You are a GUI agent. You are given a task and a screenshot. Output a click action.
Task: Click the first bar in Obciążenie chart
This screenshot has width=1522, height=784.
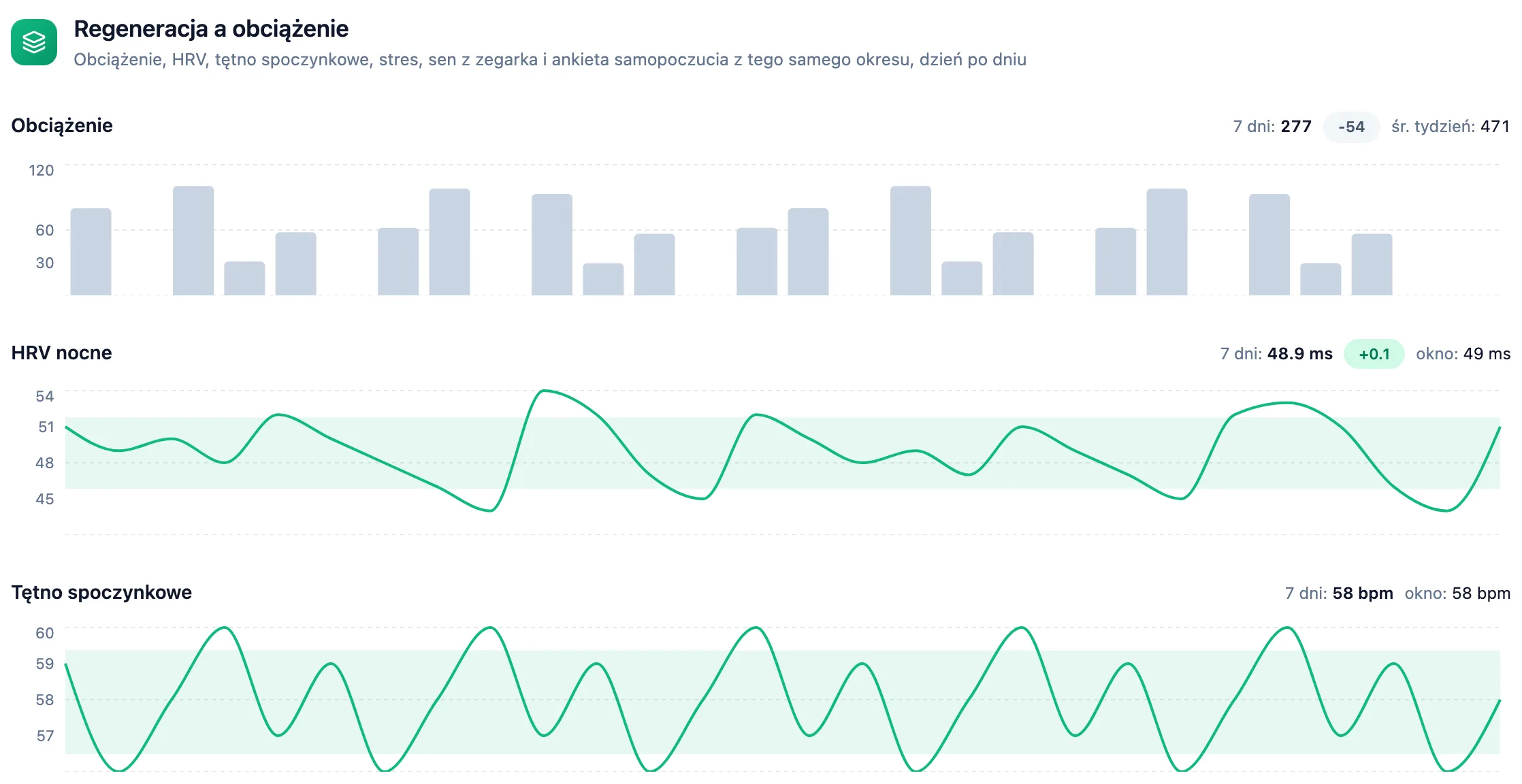click(x=91, y=252)
